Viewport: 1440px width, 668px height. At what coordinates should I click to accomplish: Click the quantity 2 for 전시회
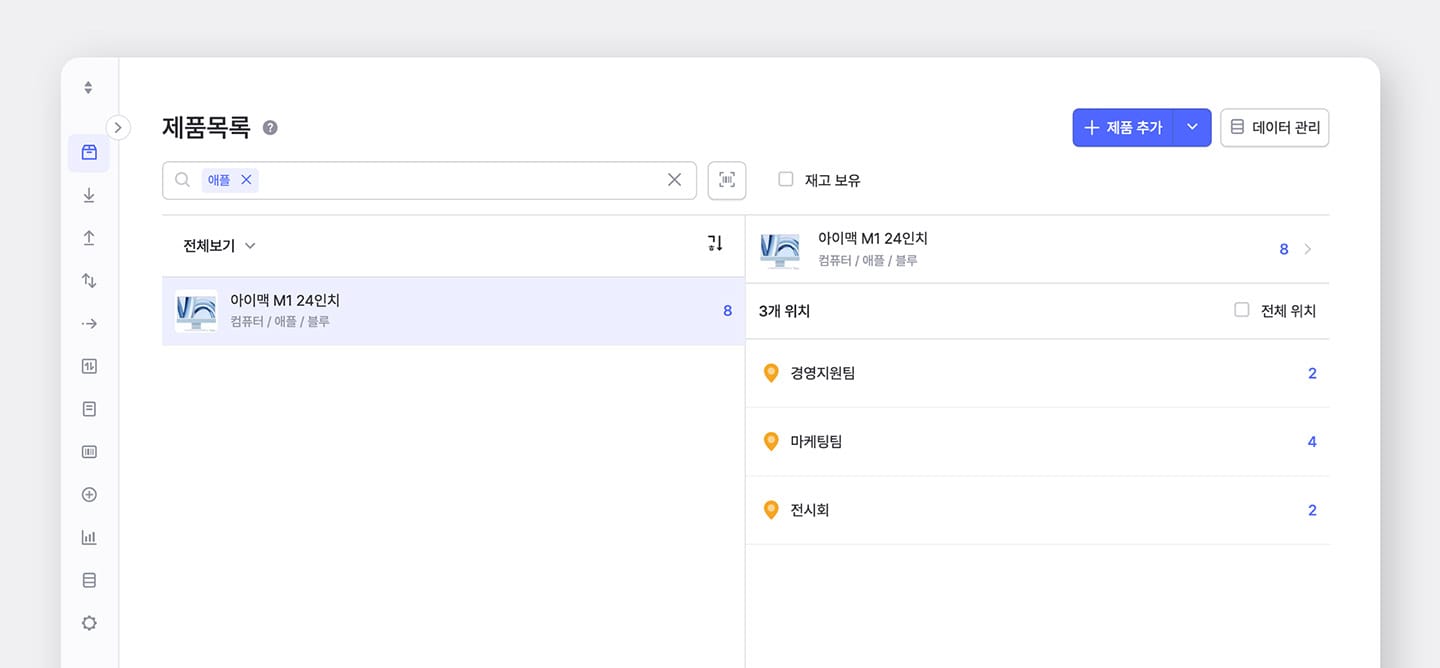tap(1312, 511)
